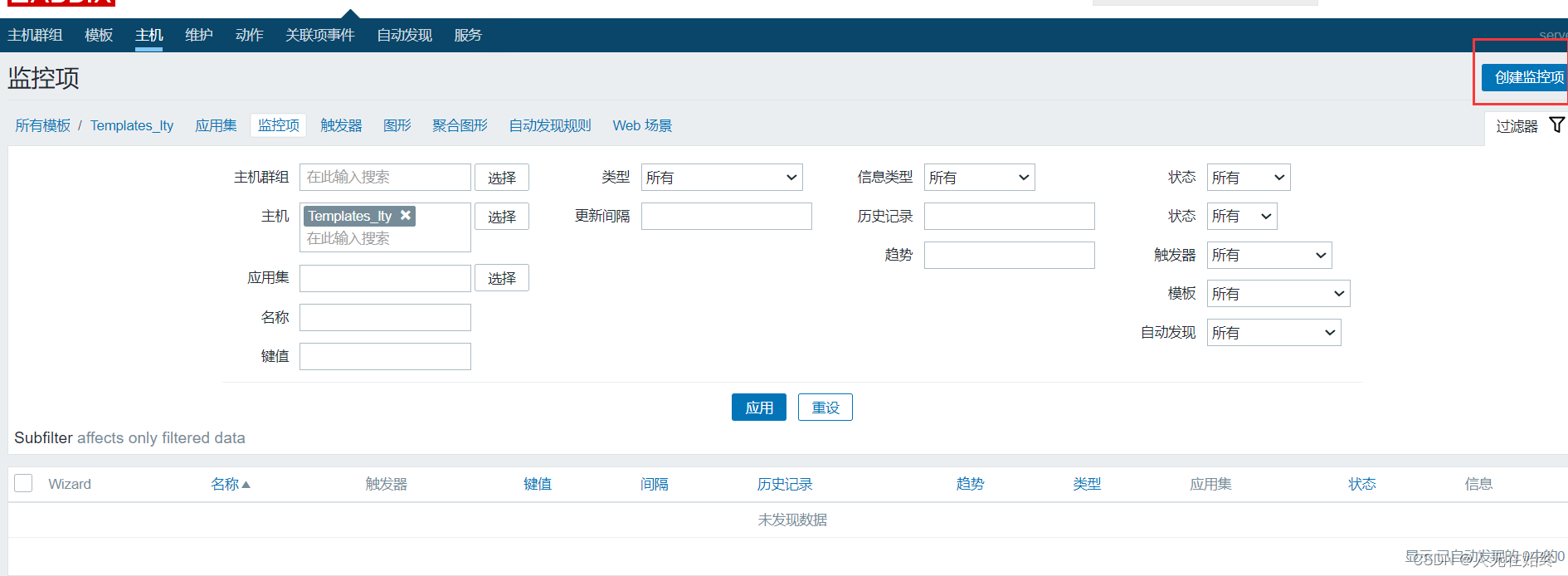Switch to the 应用集 tab
The height and width of the screenshot is (576, 1568).
coord(216,125)
